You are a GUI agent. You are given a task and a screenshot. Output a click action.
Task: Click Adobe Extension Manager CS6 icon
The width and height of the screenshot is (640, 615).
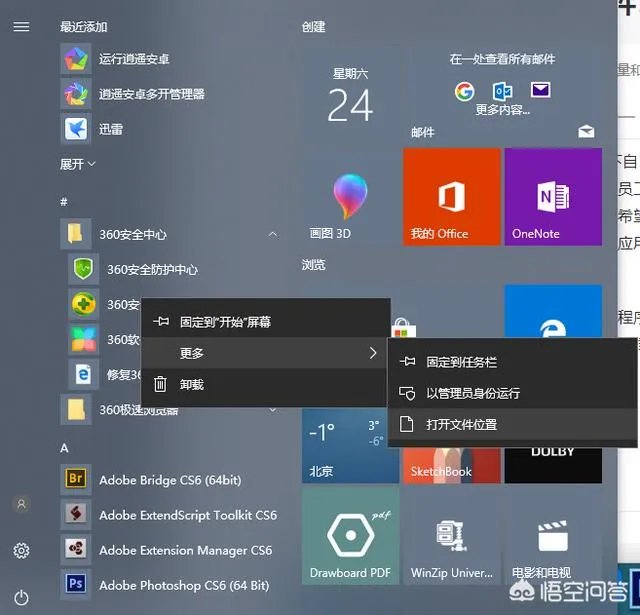coord(76,550)
